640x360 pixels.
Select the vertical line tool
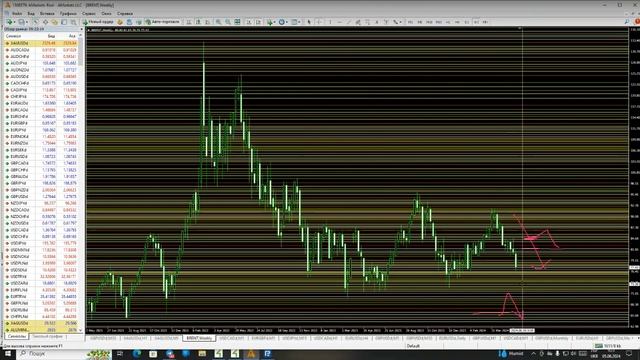(x=330, y=22)
